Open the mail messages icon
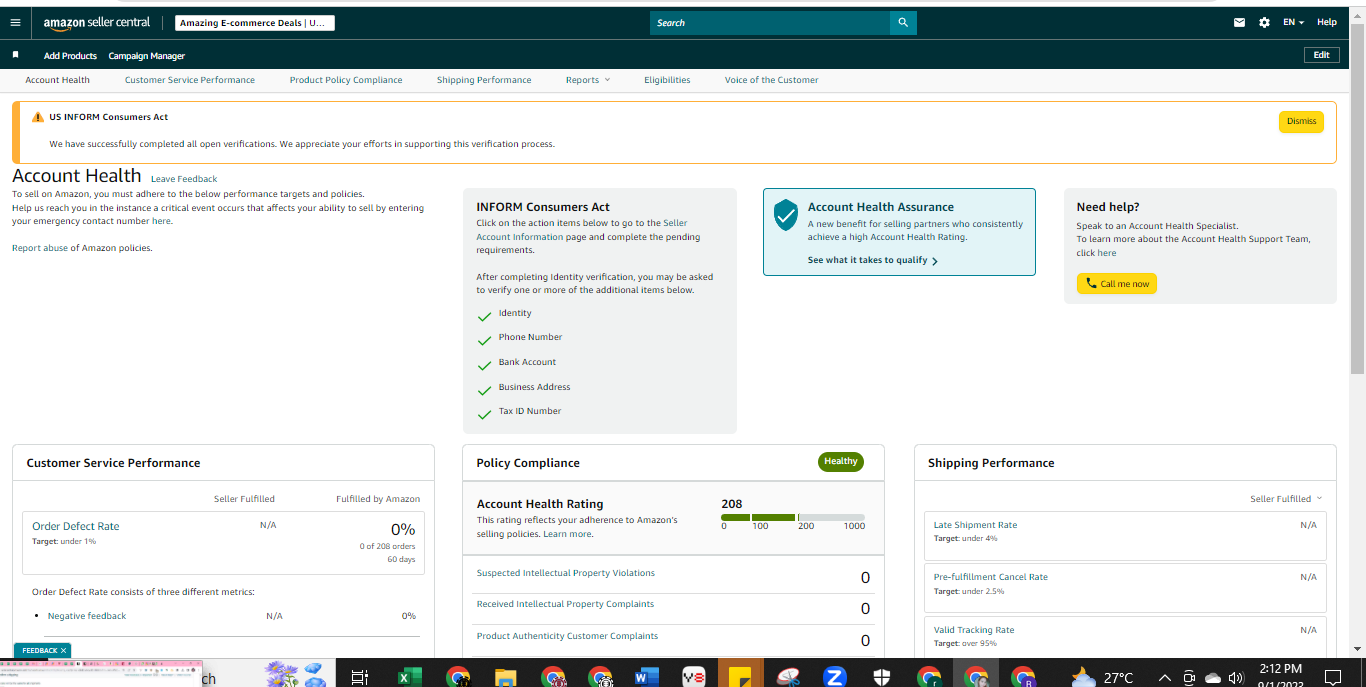Screen dimensions: 1366x687 pos(1240,22)
